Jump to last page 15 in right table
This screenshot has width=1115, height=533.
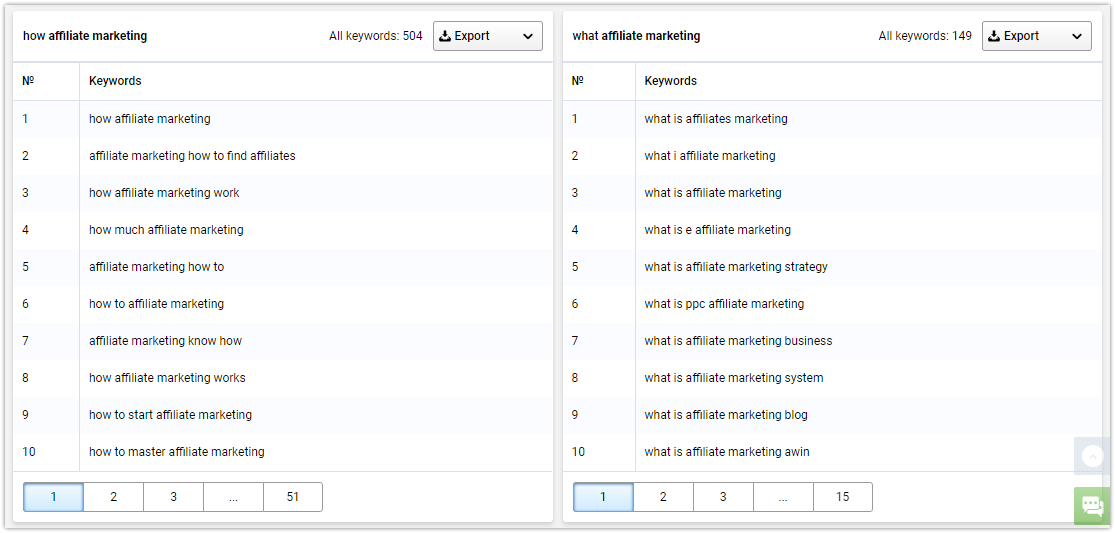(x=843, y=497)
